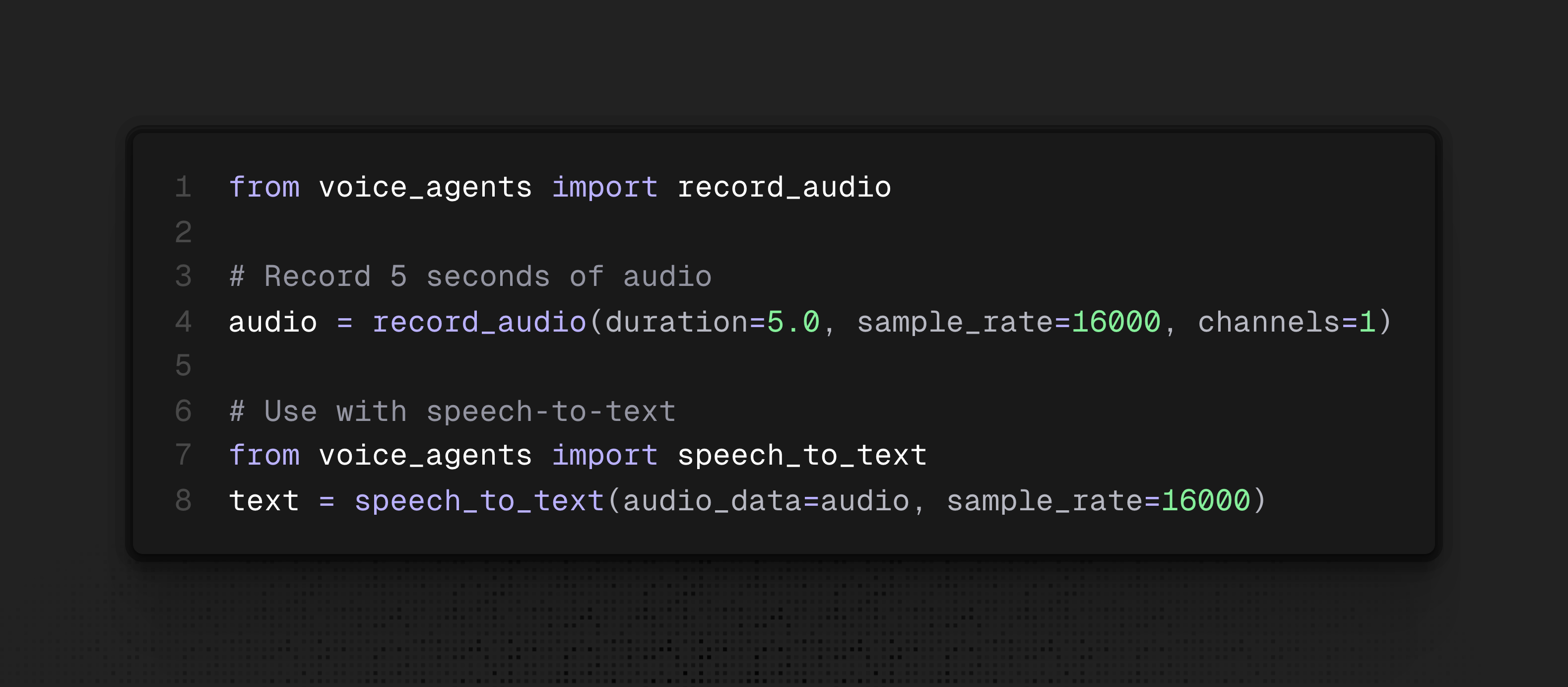Click 'record_audio' on the import line

[784, 187]
